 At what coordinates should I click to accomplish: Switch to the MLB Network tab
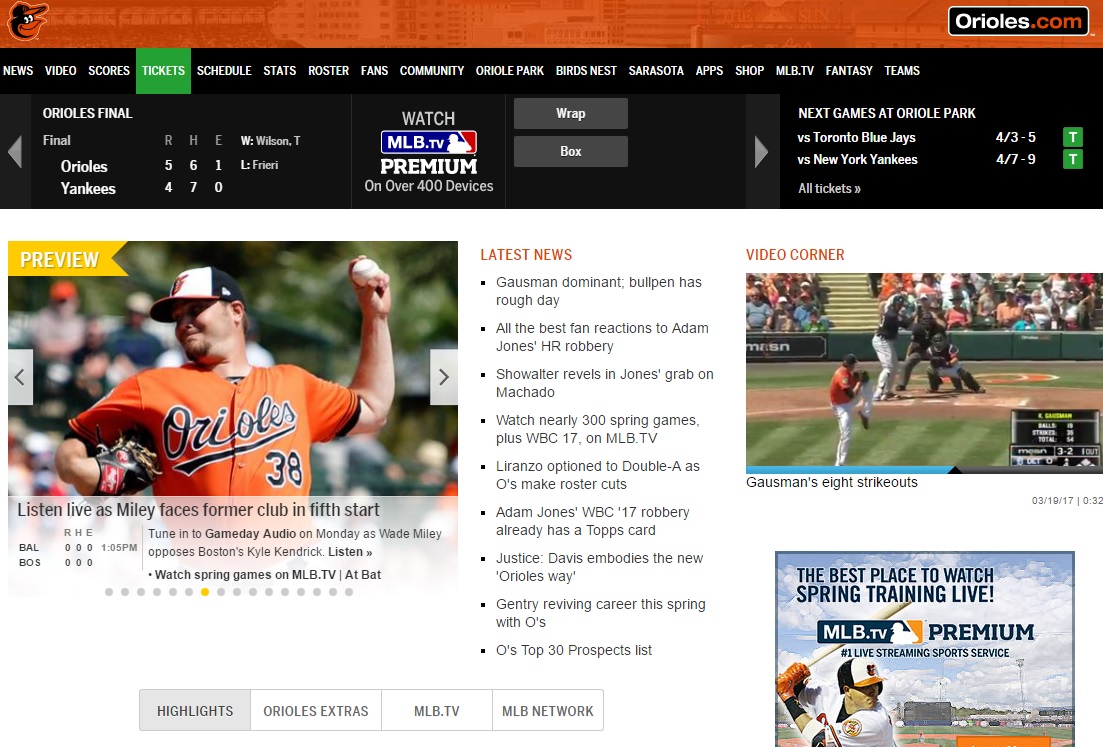point(548,711)
